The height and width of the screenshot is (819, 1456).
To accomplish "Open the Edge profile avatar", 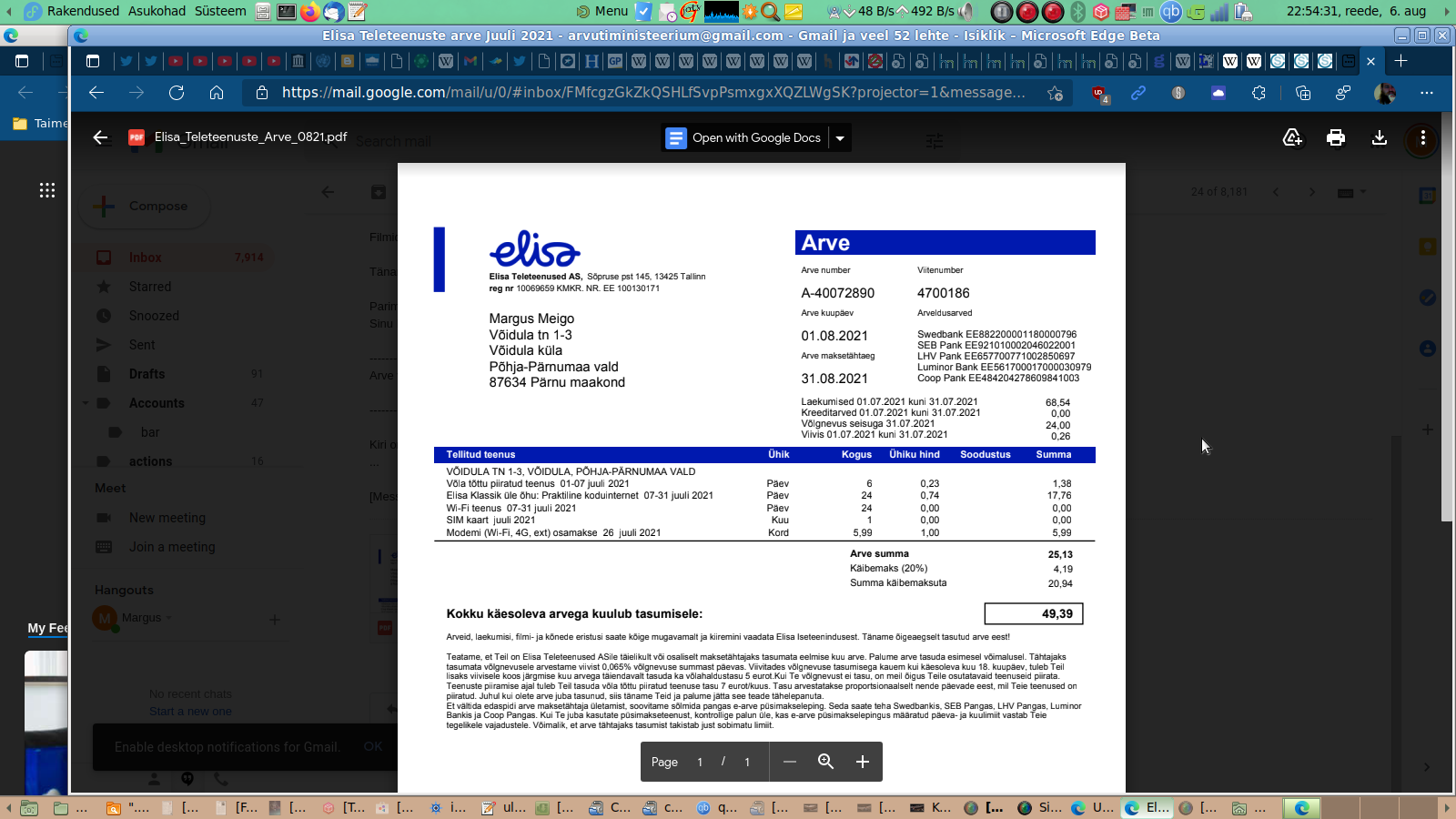I will pos(1385,93).
